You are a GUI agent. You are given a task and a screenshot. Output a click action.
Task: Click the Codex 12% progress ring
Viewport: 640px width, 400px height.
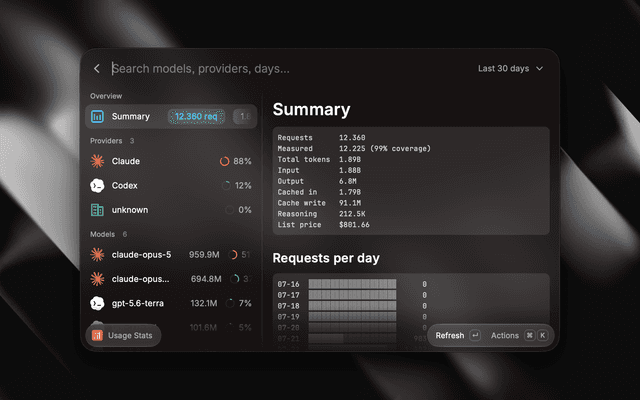(226, 186)
